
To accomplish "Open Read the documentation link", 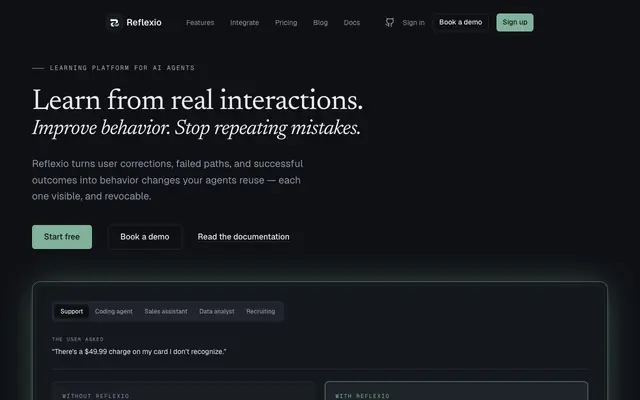I will tap(244, 237).
